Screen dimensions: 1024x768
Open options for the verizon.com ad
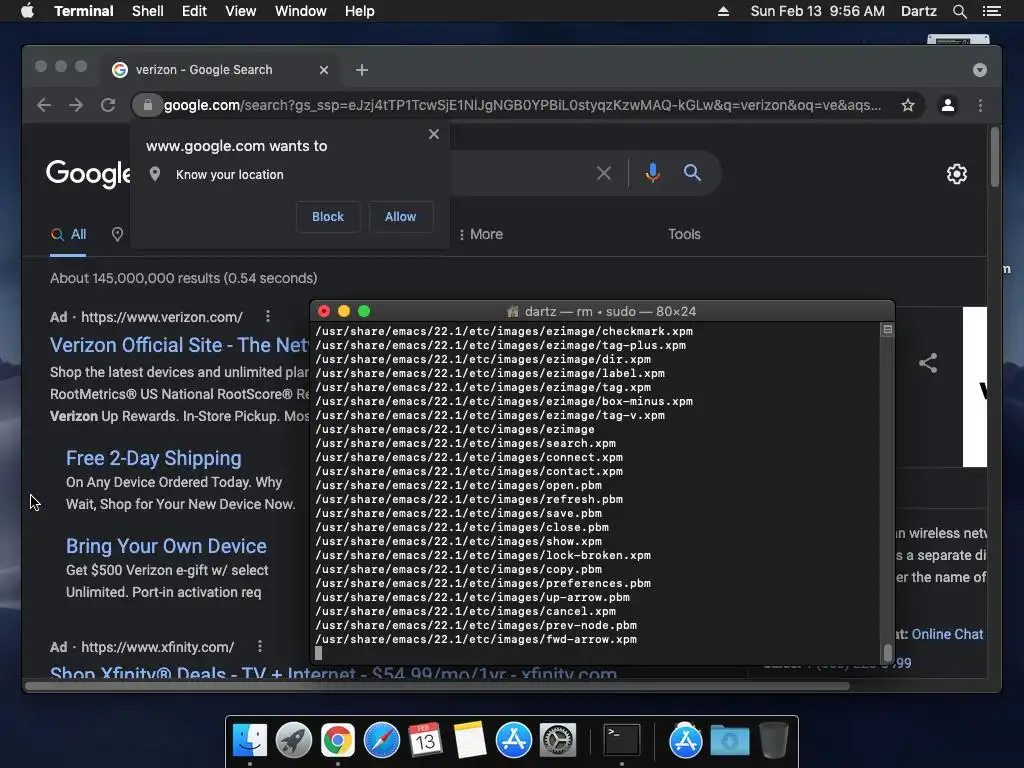click(268, 317)
